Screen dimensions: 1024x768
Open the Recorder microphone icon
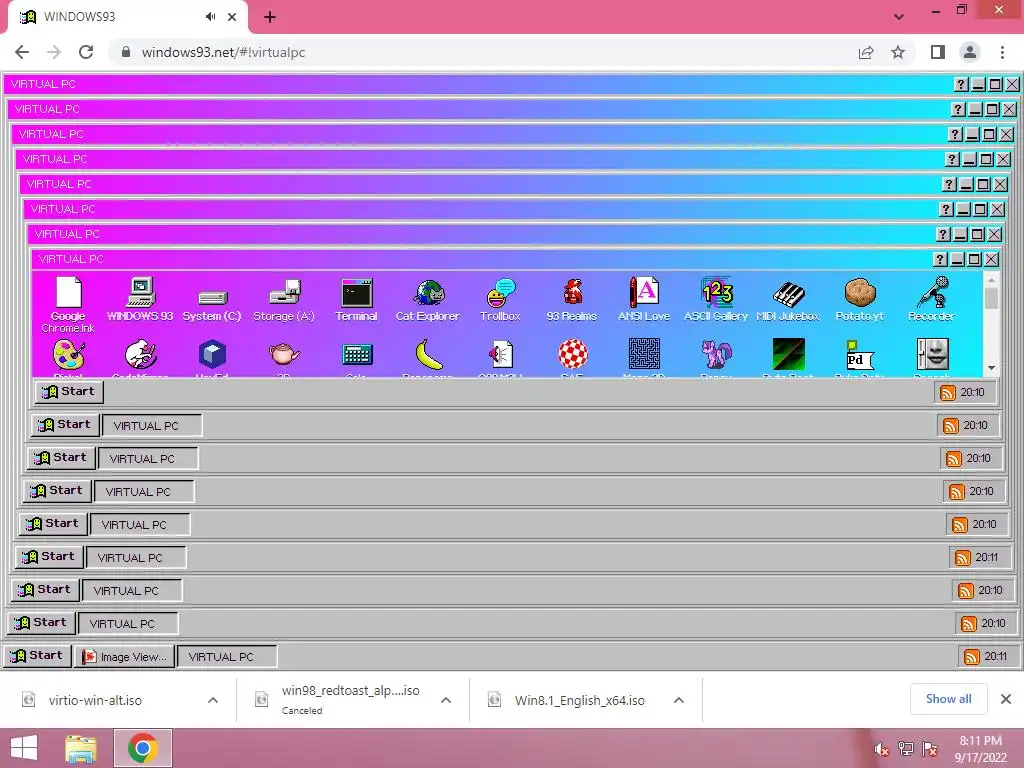coord(932,300)
